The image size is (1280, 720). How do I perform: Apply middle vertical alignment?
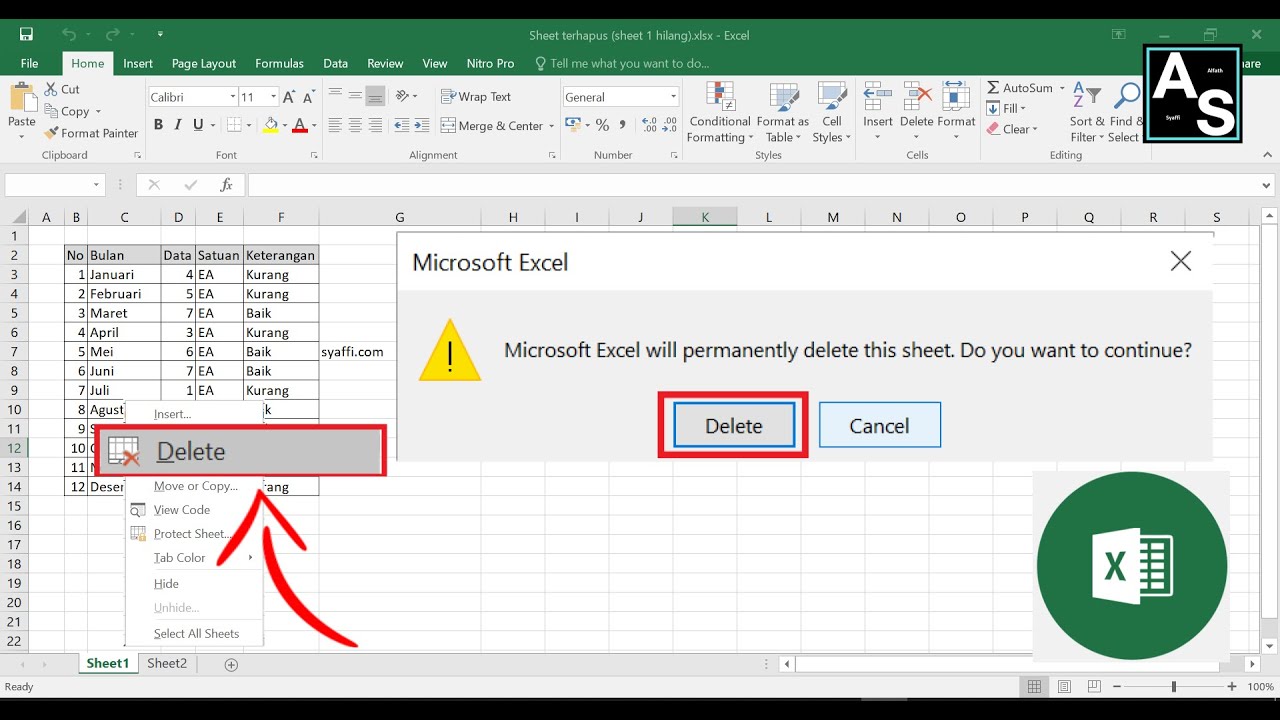355,96
